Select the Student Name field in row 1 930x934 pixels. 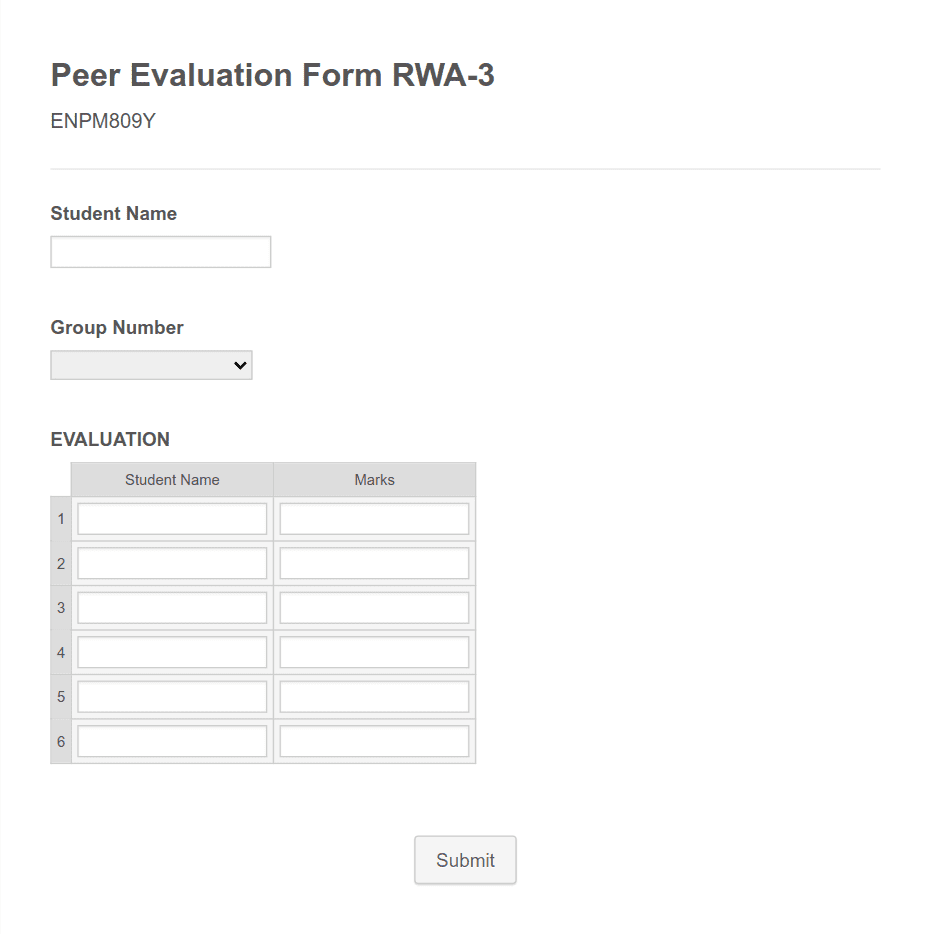tap(171, 518)
